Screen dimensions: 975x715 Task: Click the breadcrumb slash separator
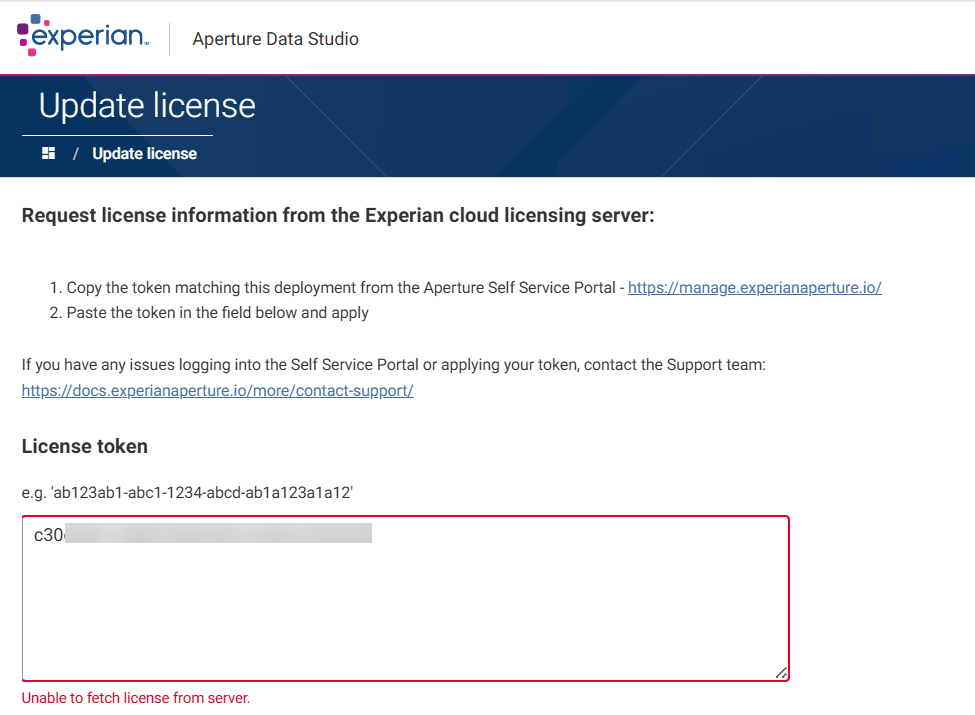(x=75, y=153)
